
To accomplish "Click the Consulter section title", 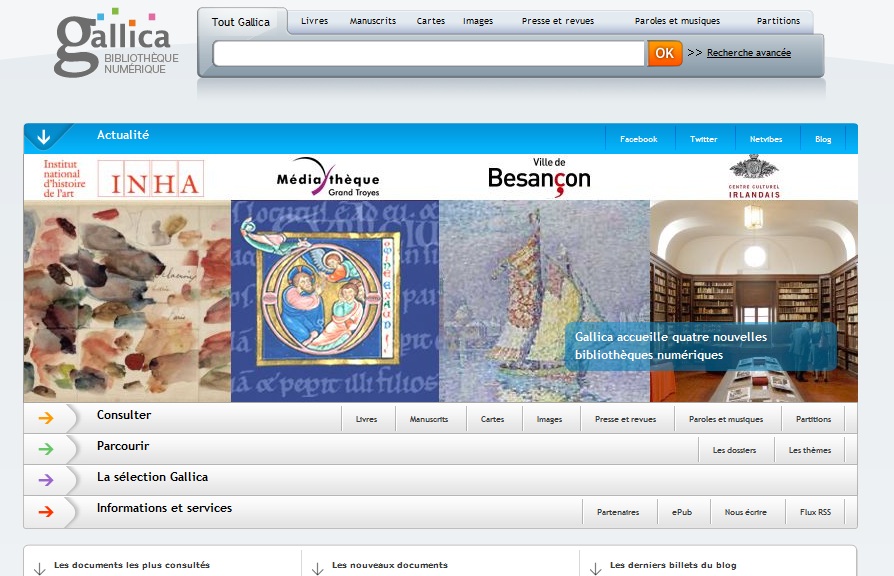I will [124, 415].
